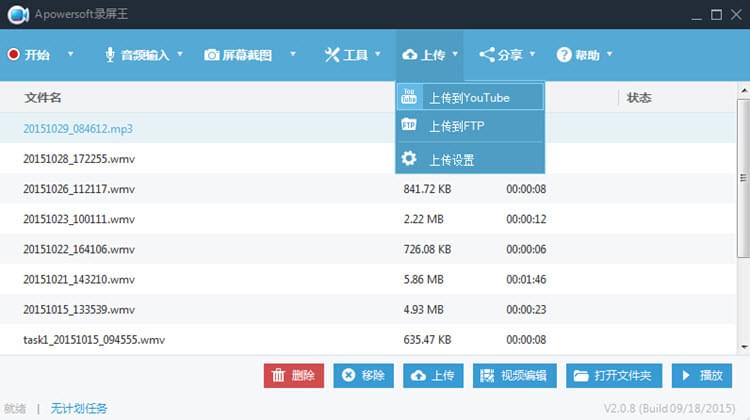This screenshot has height=420, width=750.
Task: Click the wrench tools icon for 工具
Action: pyautogui.click(x=332, y=55)
